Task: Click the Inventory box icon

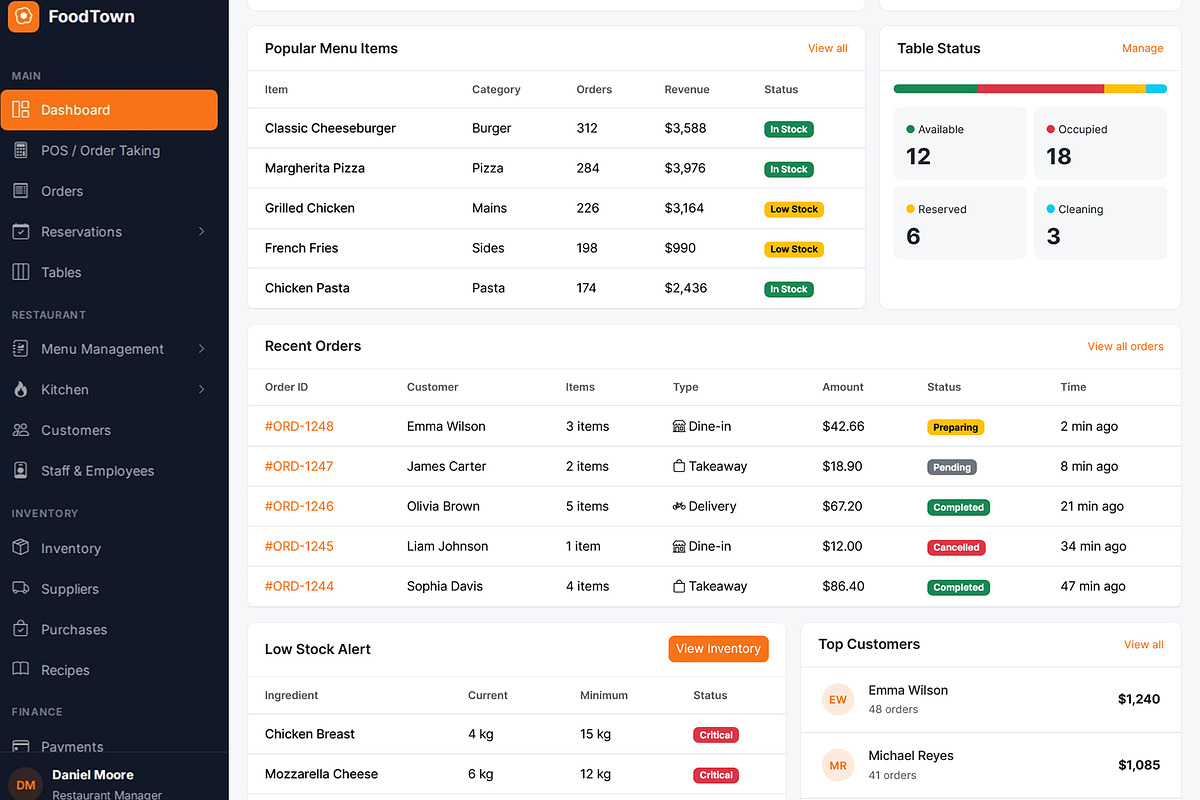Action: (21, 548)
